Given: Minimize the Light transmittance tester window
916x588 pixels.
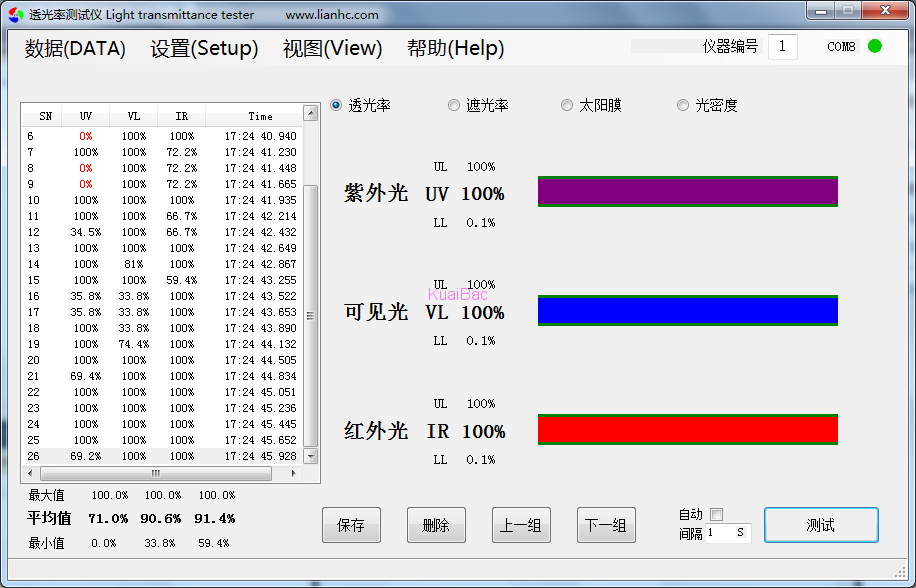Looking at the screenshot, I should 821,11.
